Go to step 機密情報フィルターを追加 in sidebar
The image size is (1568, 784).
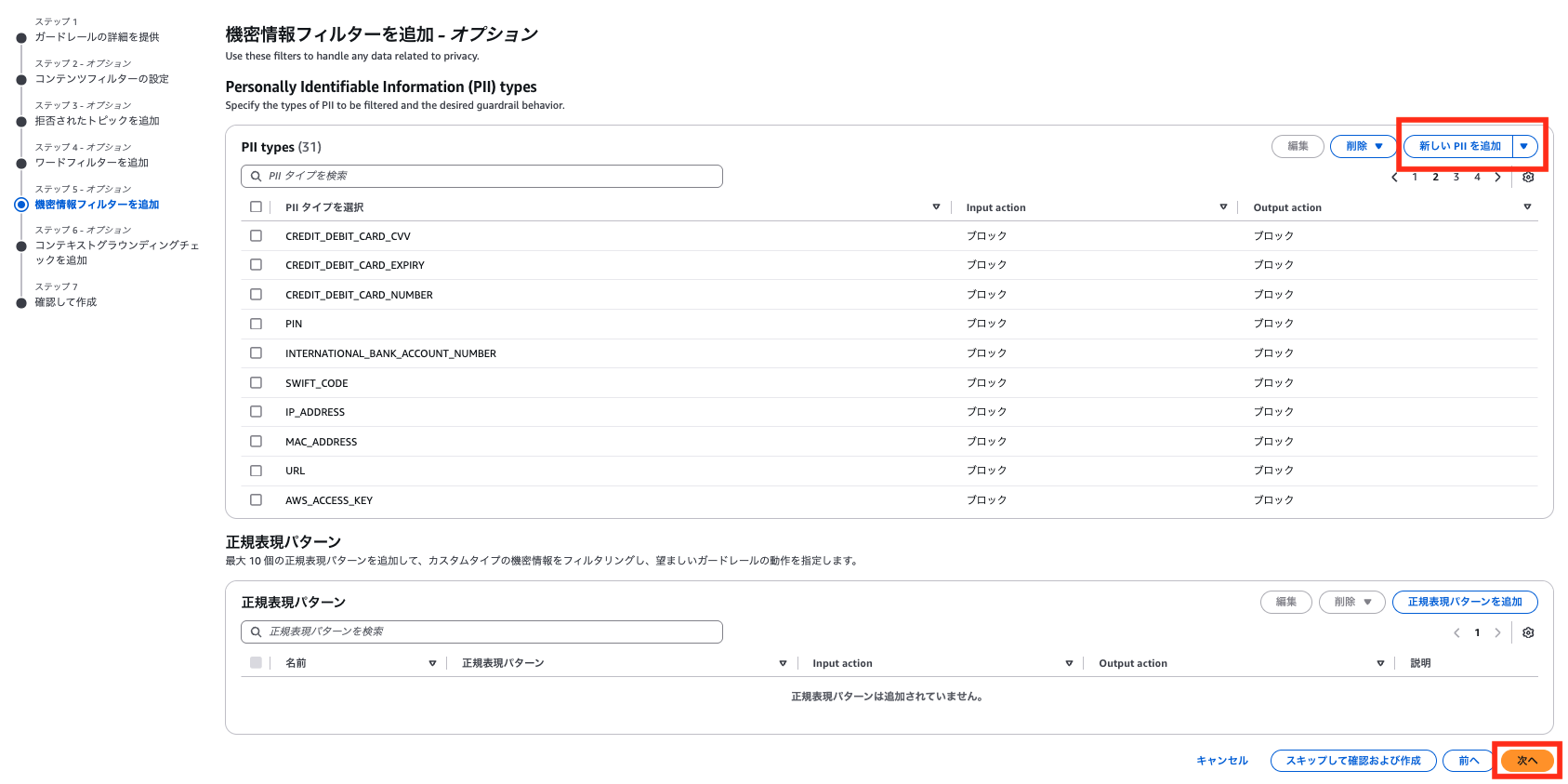click(97, 205)
